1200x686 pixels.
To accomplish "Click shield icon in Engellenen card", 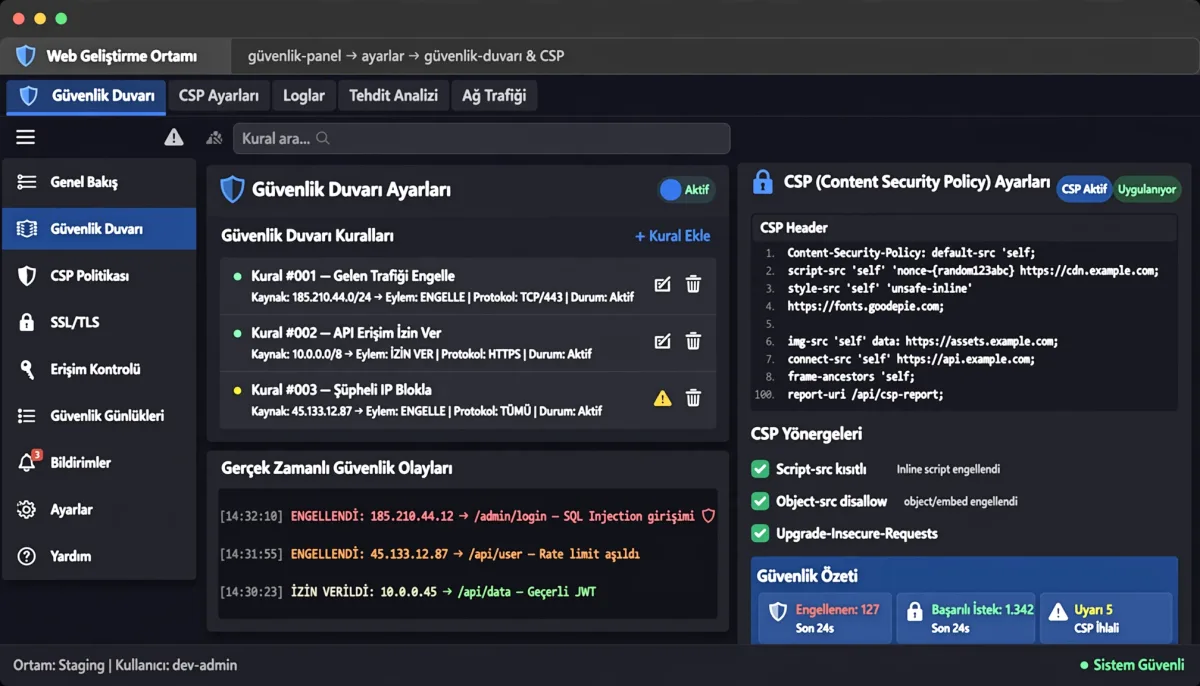I will (778, 612).
